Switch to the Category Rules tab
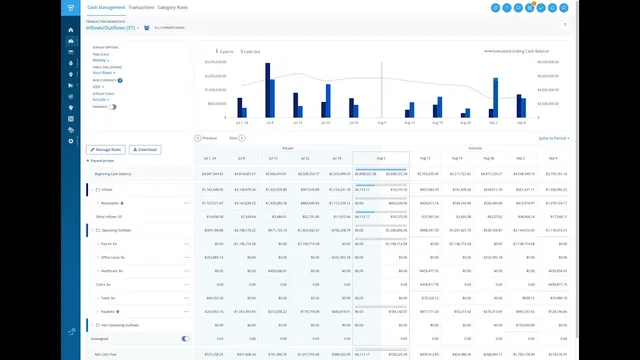Screen dimensions: 640x360 [x=173, y=7]
